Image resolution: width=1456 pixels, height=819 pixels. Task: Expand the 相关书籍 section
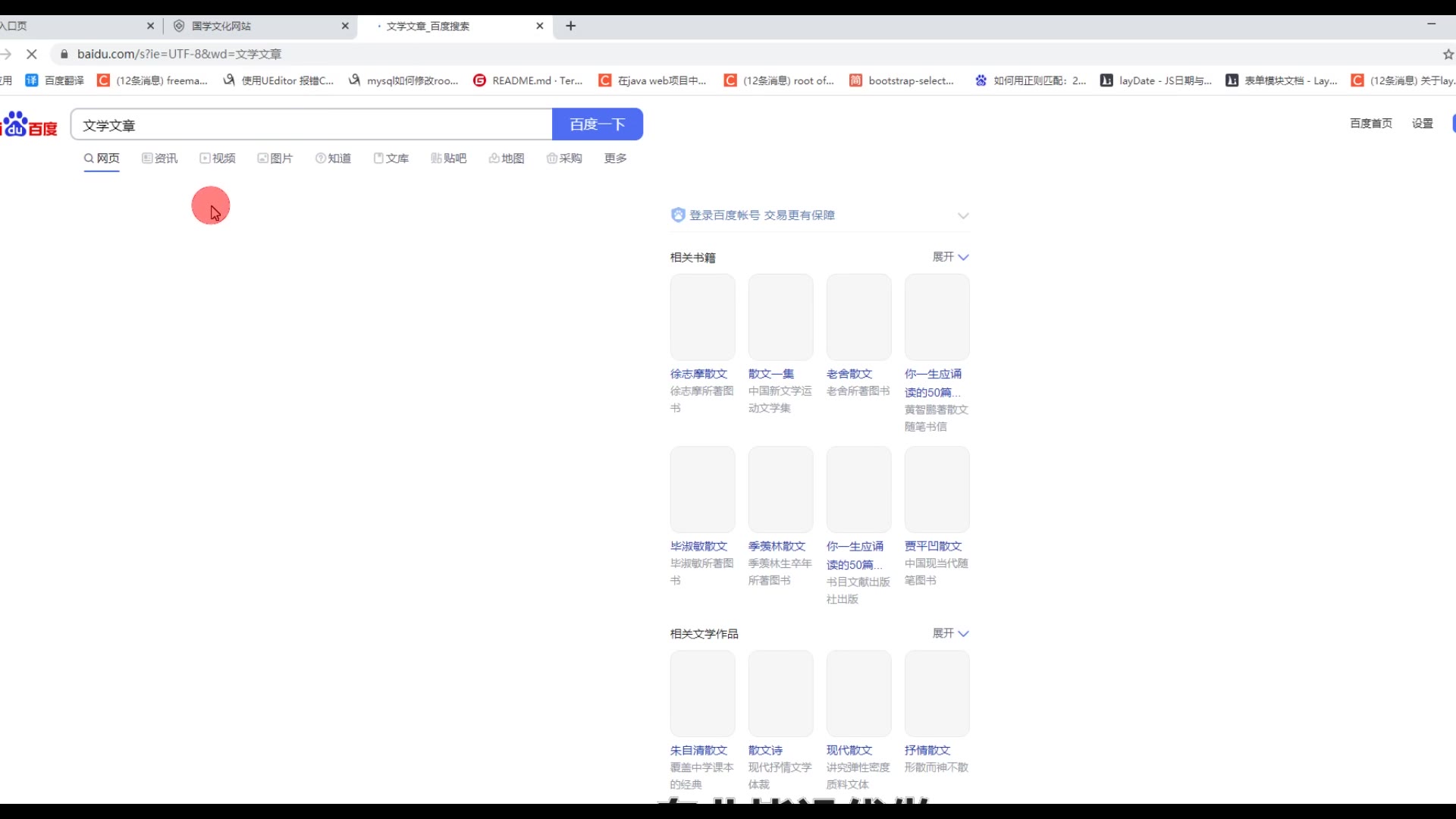[951, 257]
